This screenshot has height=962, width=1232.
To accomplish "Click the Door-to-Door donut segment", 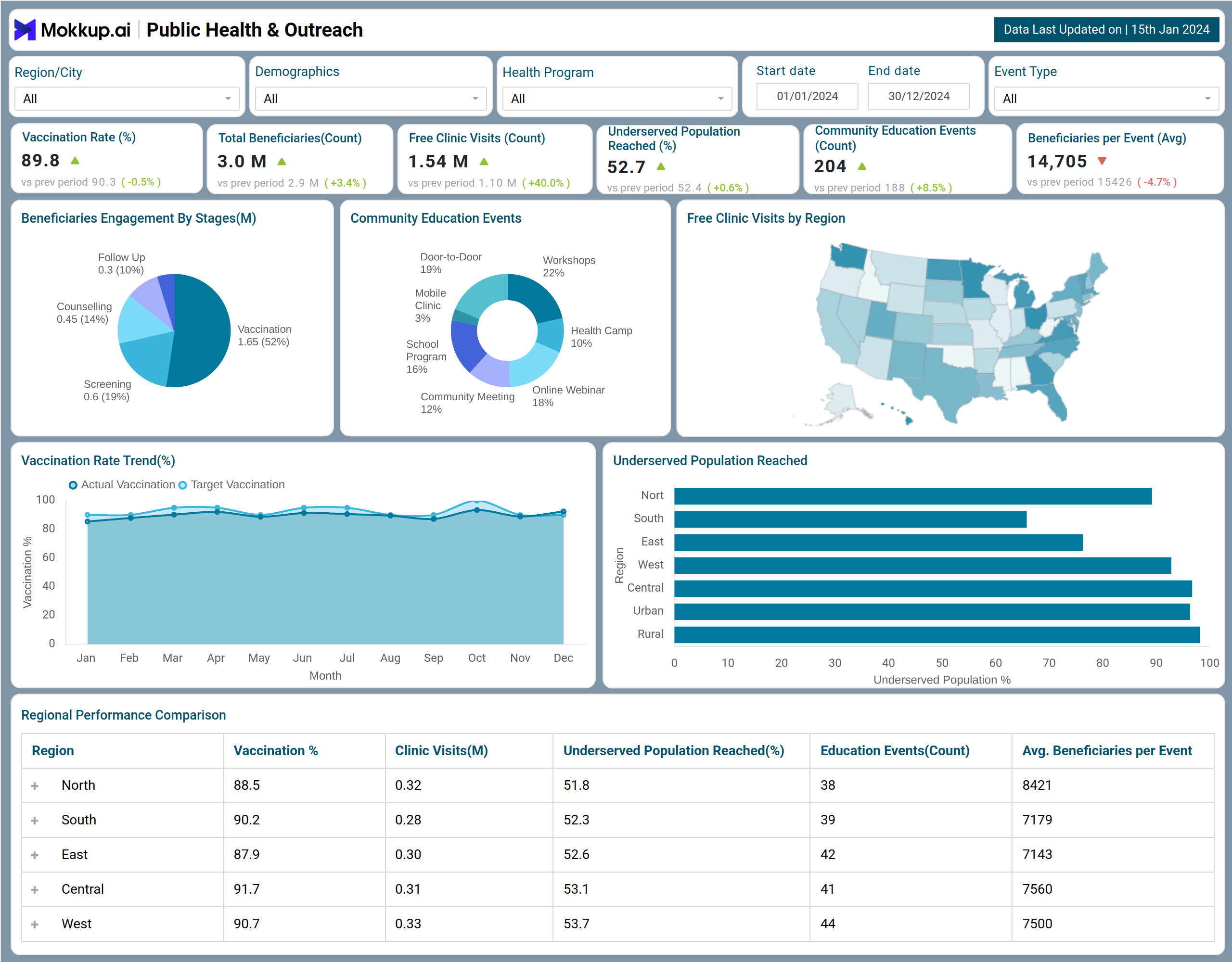I will [x=482, y=294].
